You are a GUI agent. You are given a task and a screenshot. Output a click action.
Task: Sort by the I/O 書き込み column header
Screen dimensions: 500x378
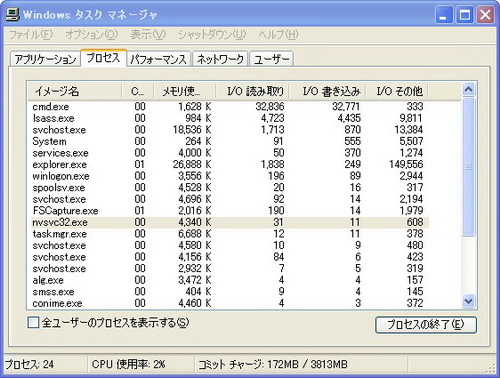click(x=328, y=91)
